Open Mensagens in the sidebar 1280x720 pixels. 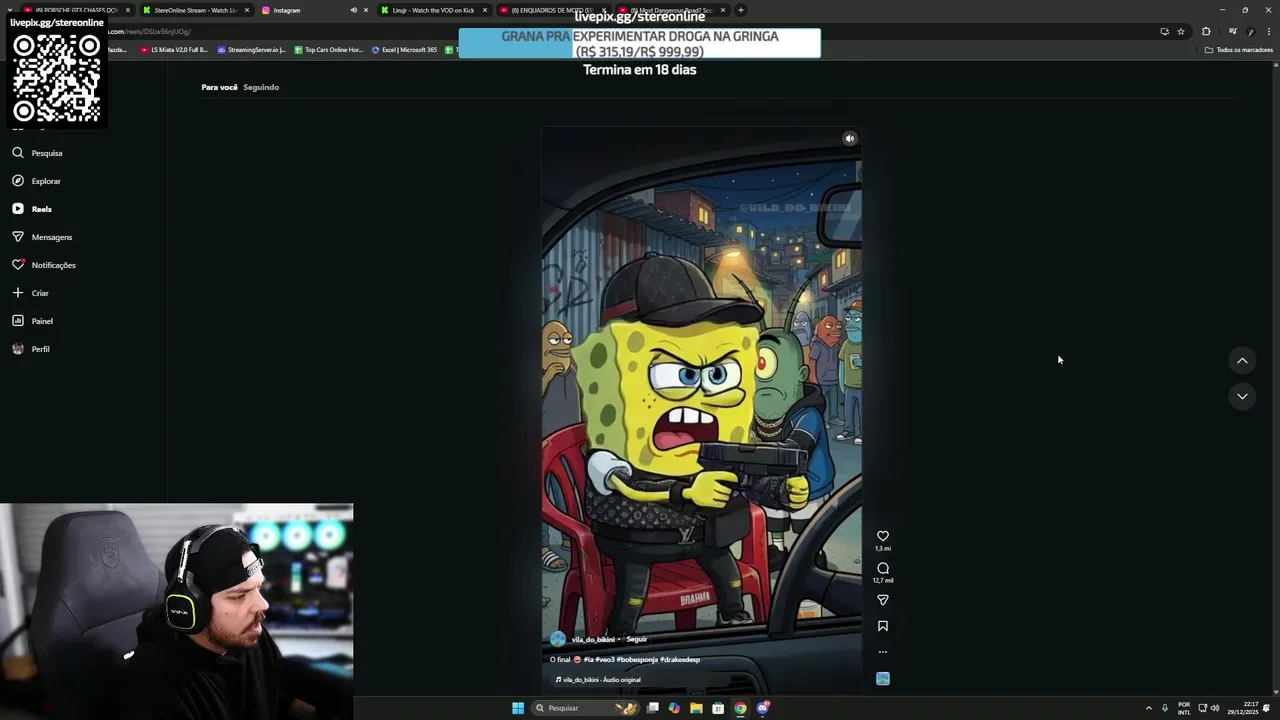point(42,237)
